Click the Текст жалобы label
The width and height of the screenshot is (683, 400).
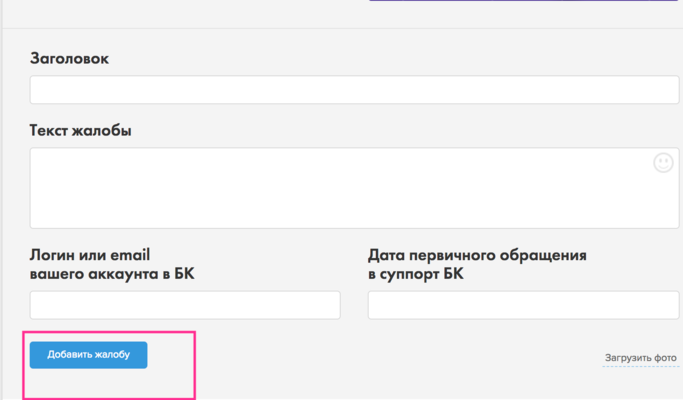pyautogui.click(x=81, y=131)
